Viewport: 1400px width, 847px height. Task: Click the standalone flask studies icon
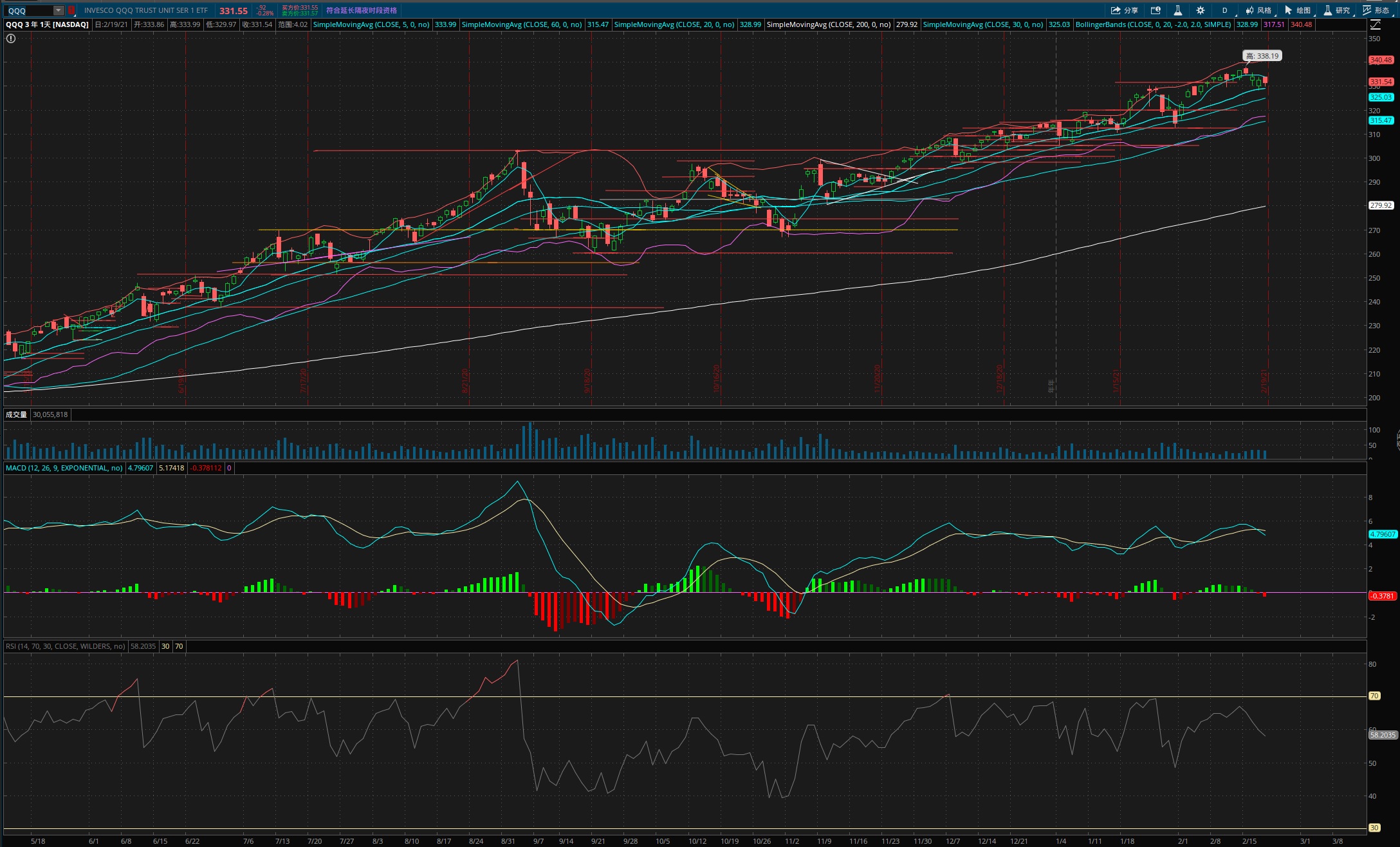pos(1177,10)
